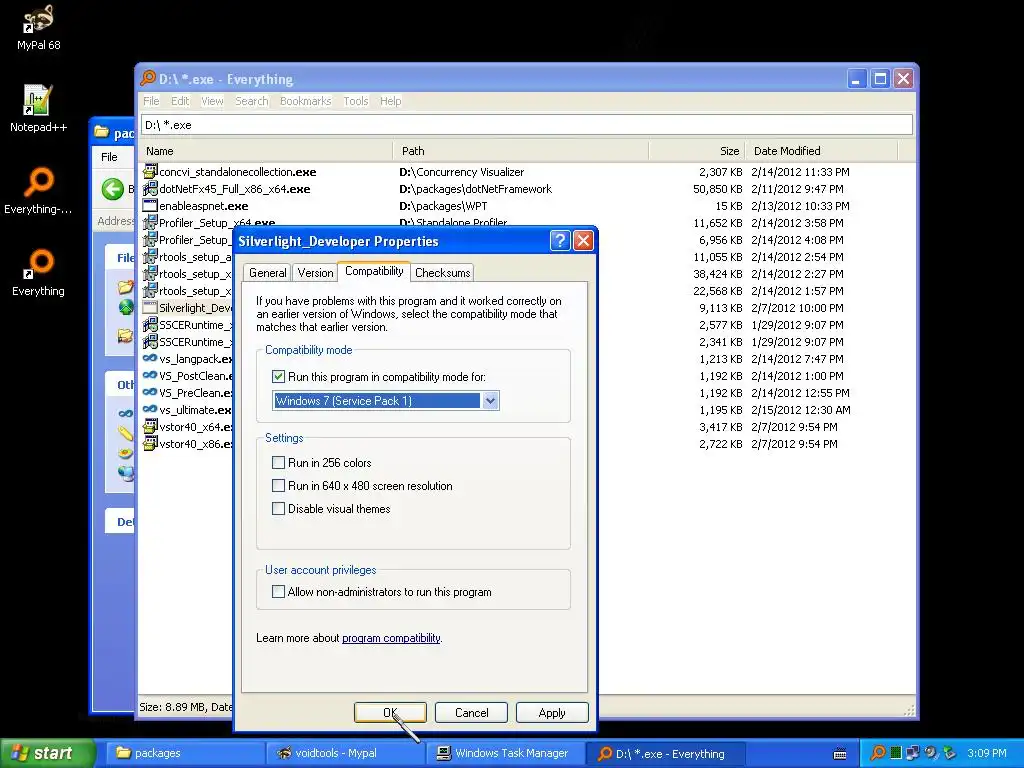Click the magnifier icon in Everything title bar
Screen dimensions: 1024x768
148,78
